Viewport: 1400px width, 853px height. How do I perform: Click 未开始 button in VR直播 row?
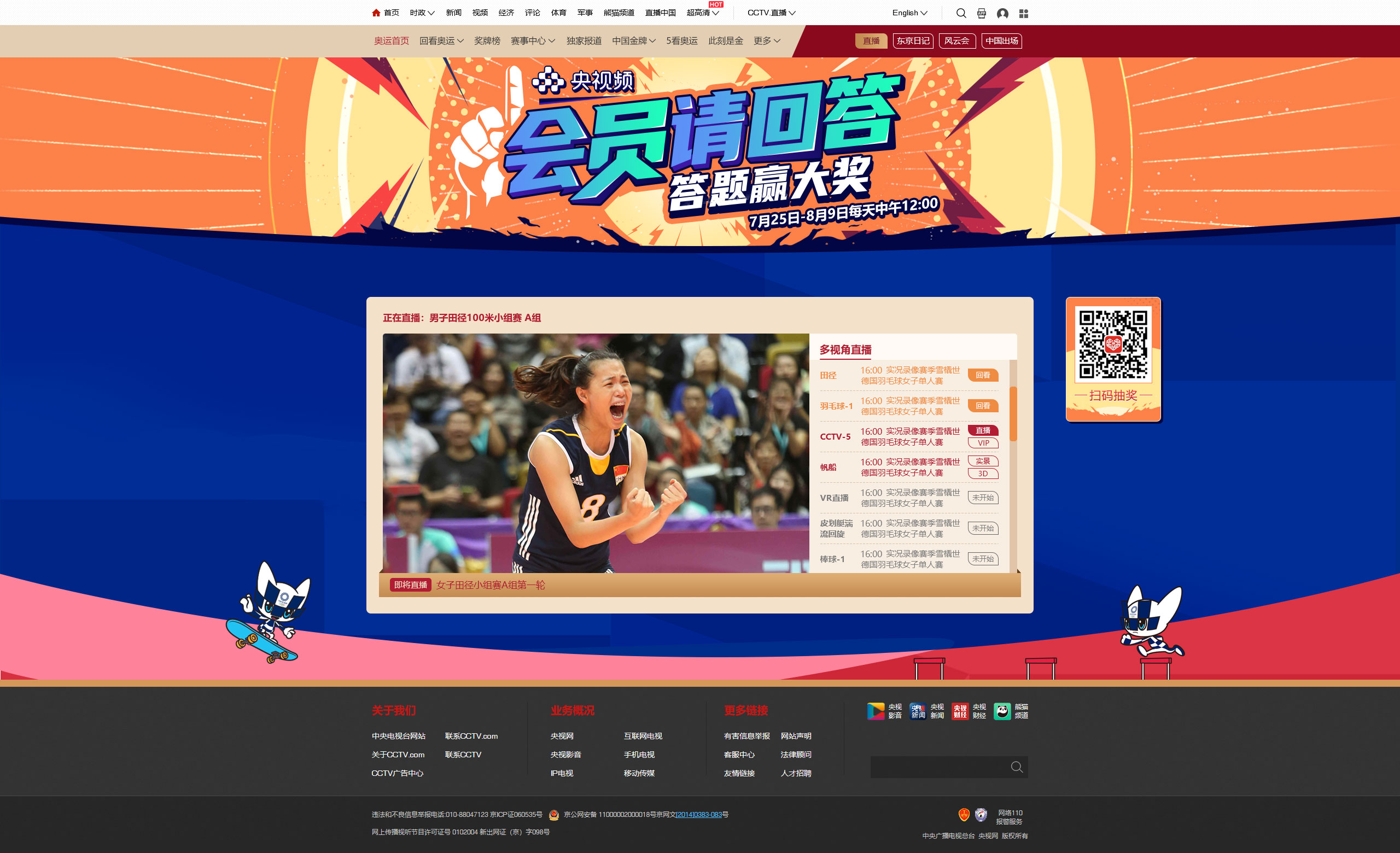click(x=983, y=498)
